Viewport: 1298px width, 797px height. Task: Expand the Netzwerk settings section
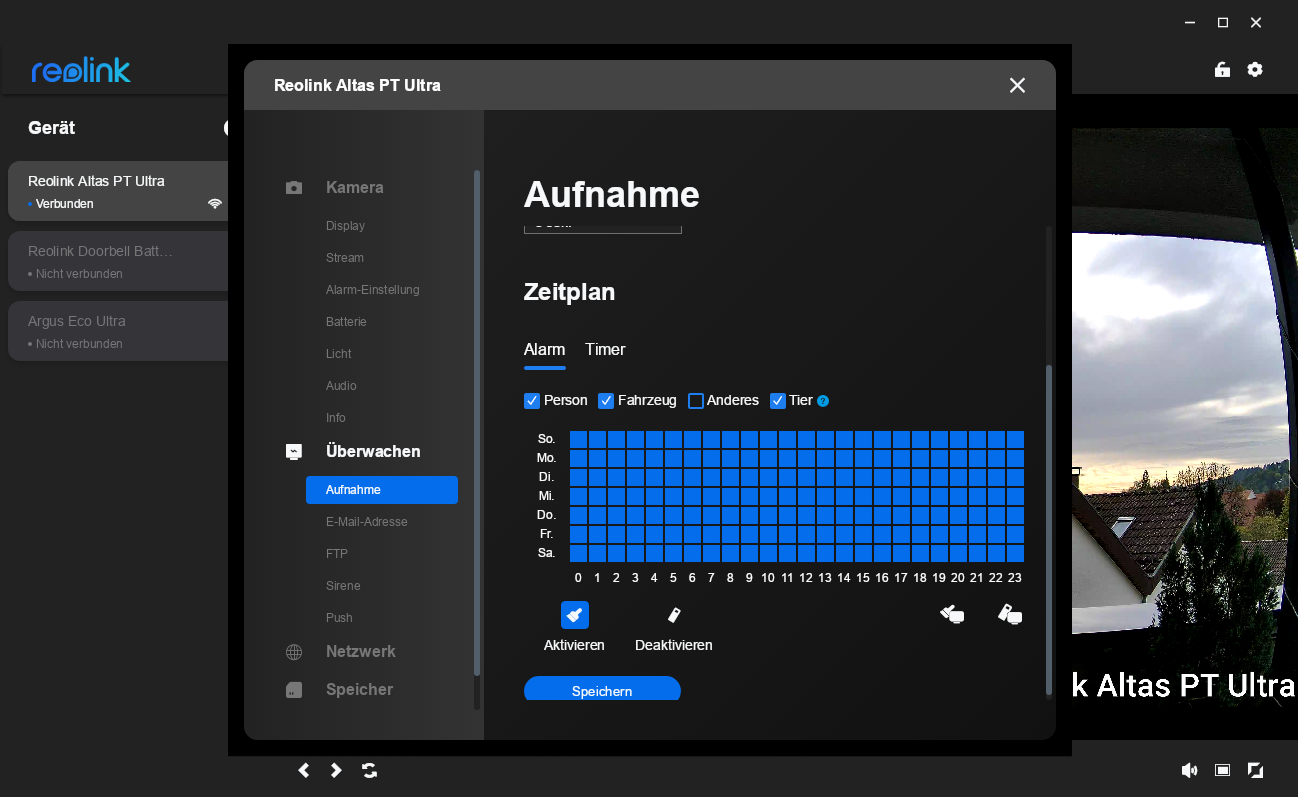(360, 652)
